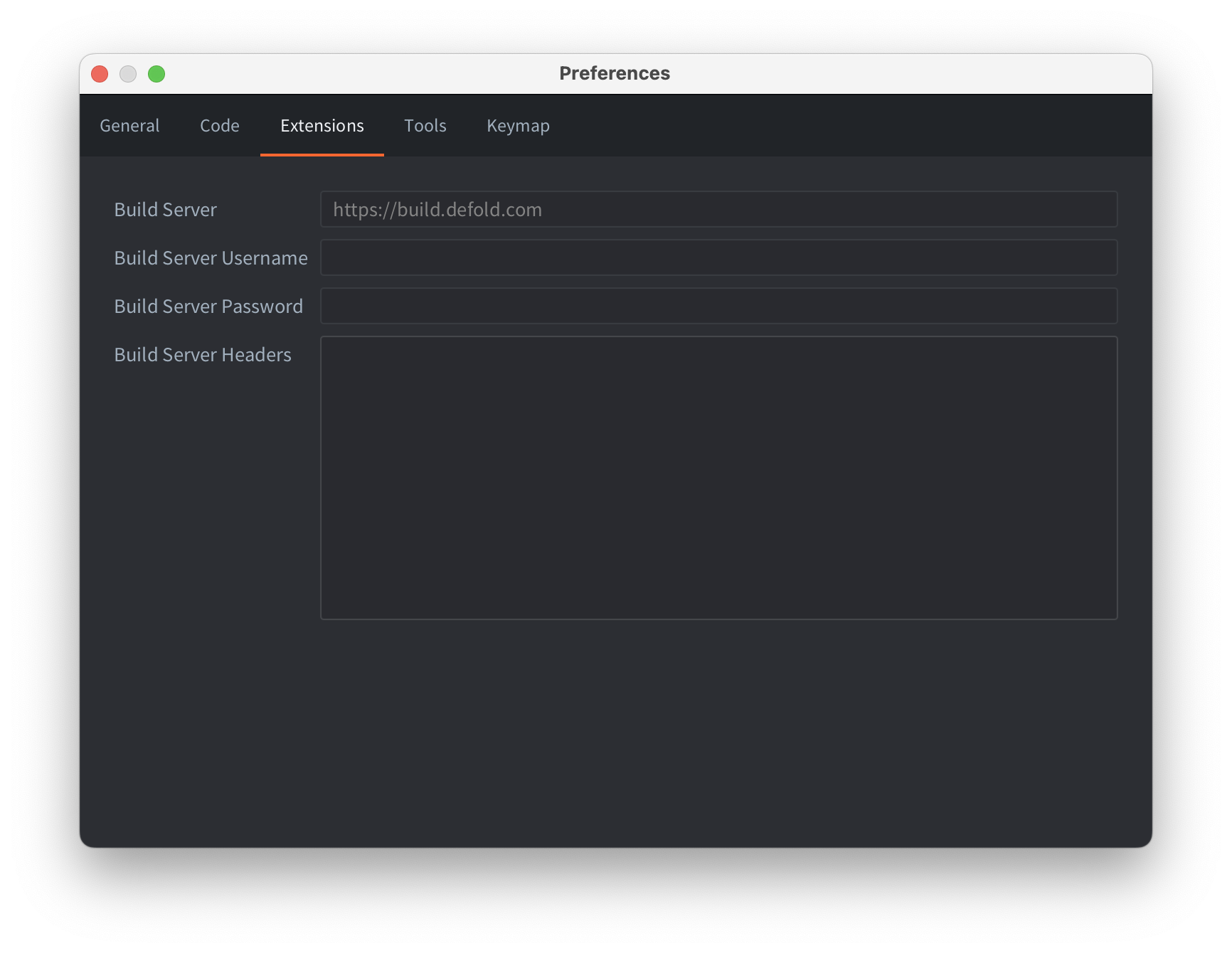Click the "Build Server Headers" label
The height and width of the screenshot is (953, 1232).
[x=203, y=355]
